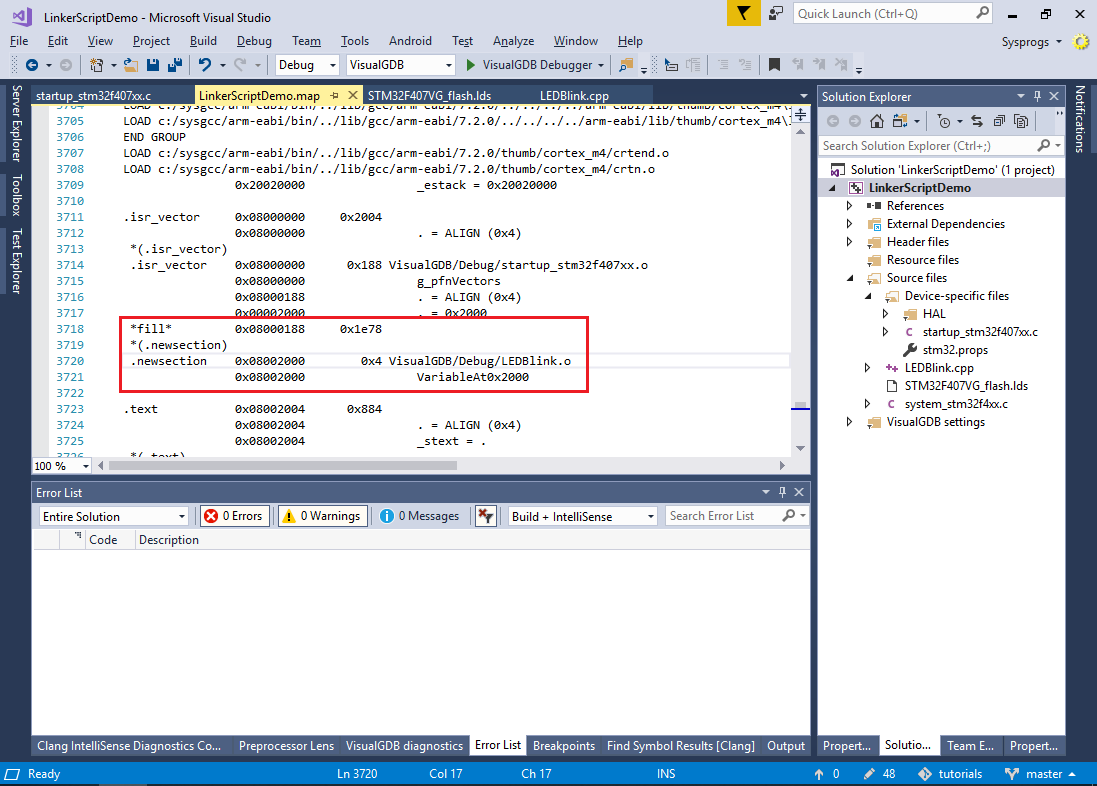Image resolution: width=1097 pixels, height=786 pixels.
Task: Click the Home icon in Solution Explorer
Action: point(877,121)
